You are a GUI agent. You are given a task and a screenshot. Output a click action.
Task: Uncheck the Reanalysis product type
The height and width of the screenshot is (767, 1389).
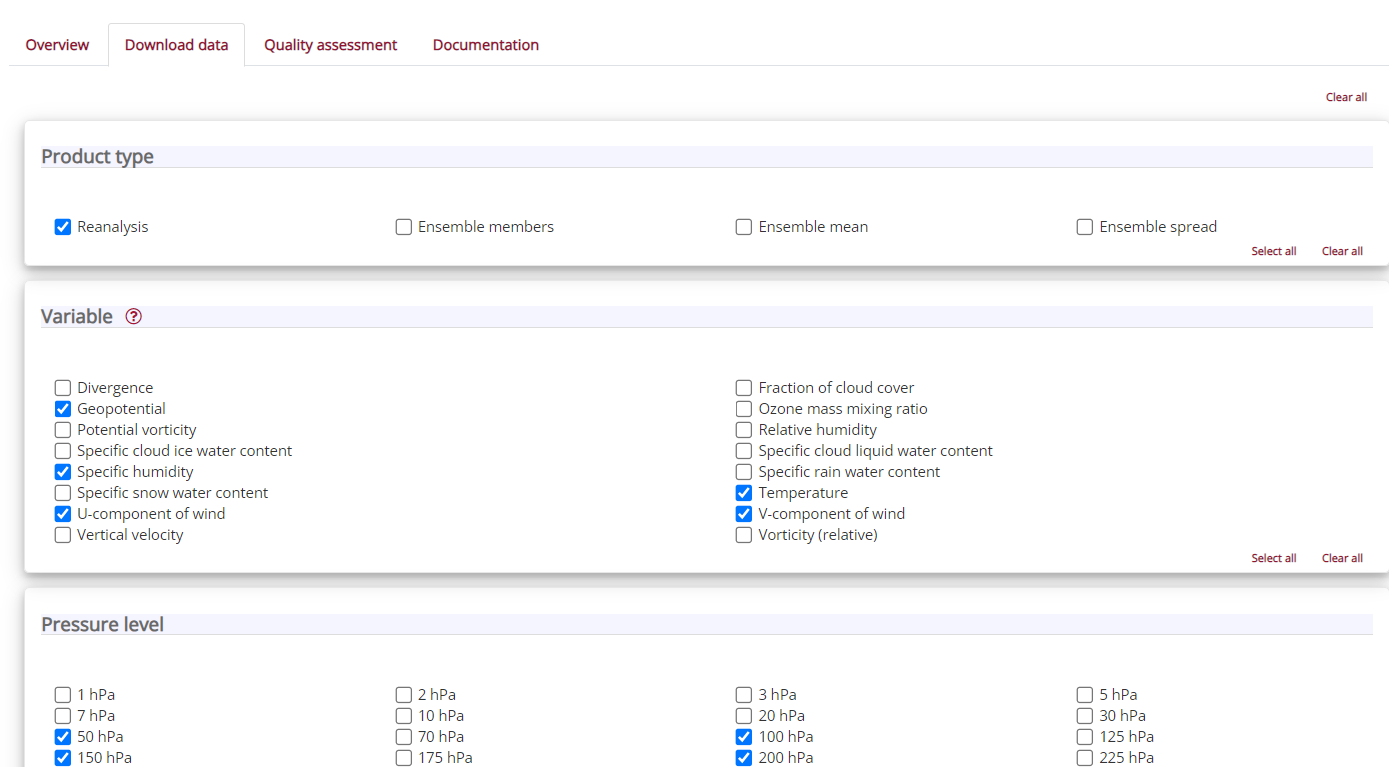tap(63, 227)
